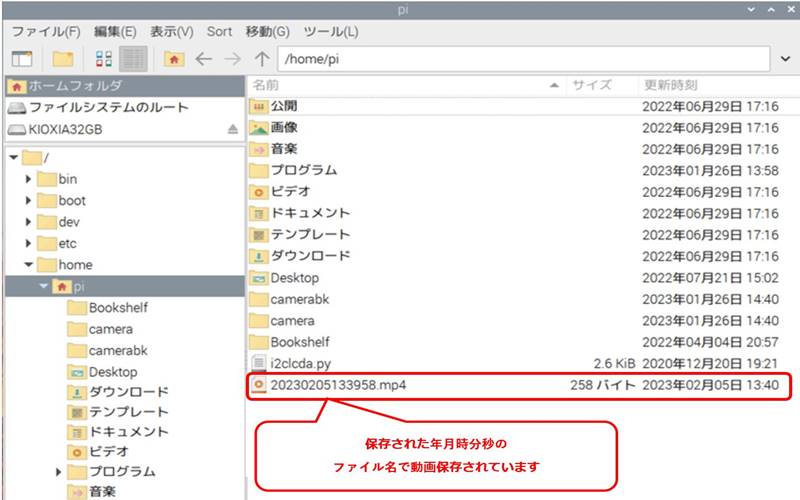Switch to icon view mode
The height and width of the screenshot is (500, 800).
(x=104, y=59)
